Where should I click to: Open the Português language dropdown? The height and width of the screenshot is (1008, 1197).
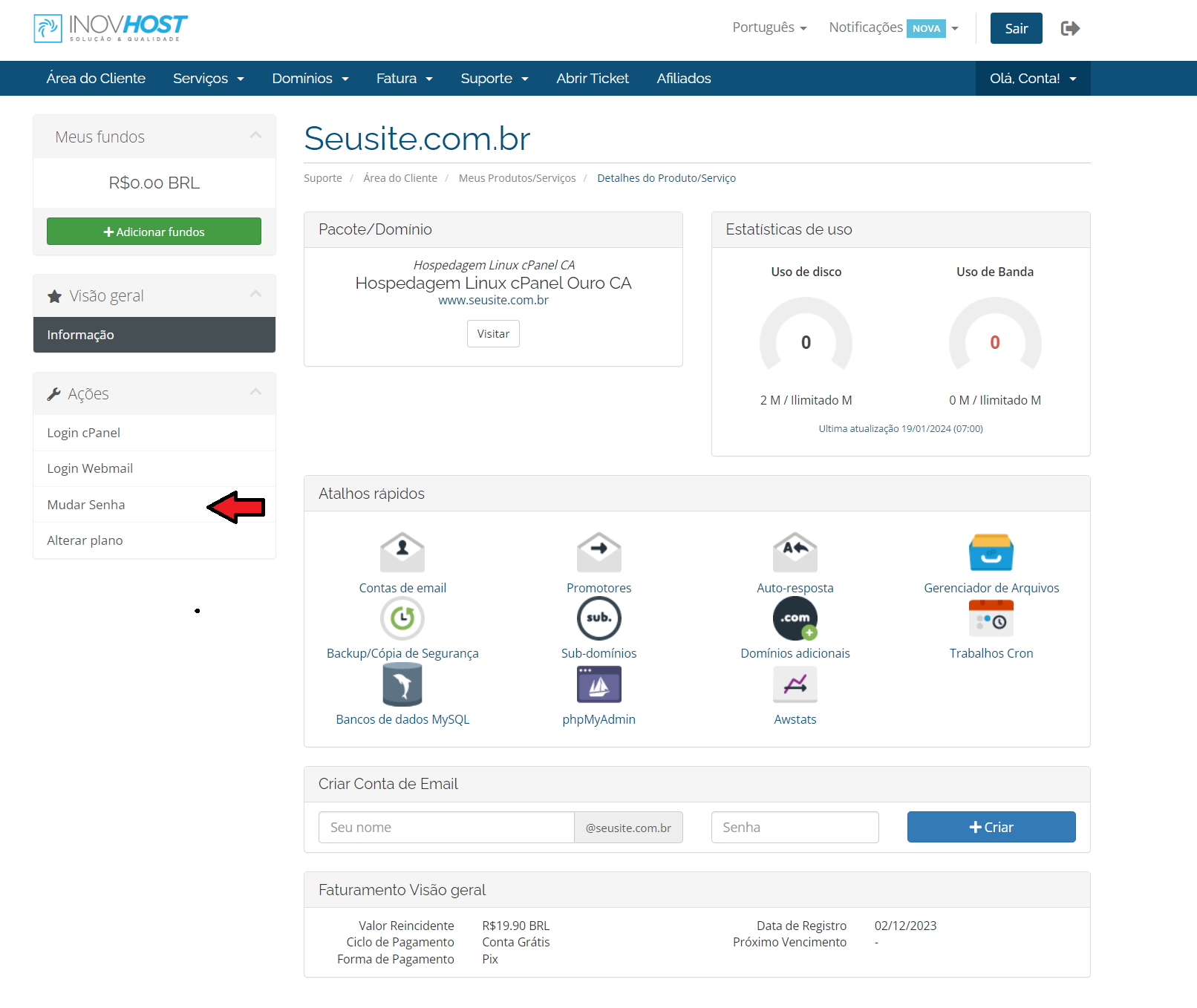click(769, 27)
